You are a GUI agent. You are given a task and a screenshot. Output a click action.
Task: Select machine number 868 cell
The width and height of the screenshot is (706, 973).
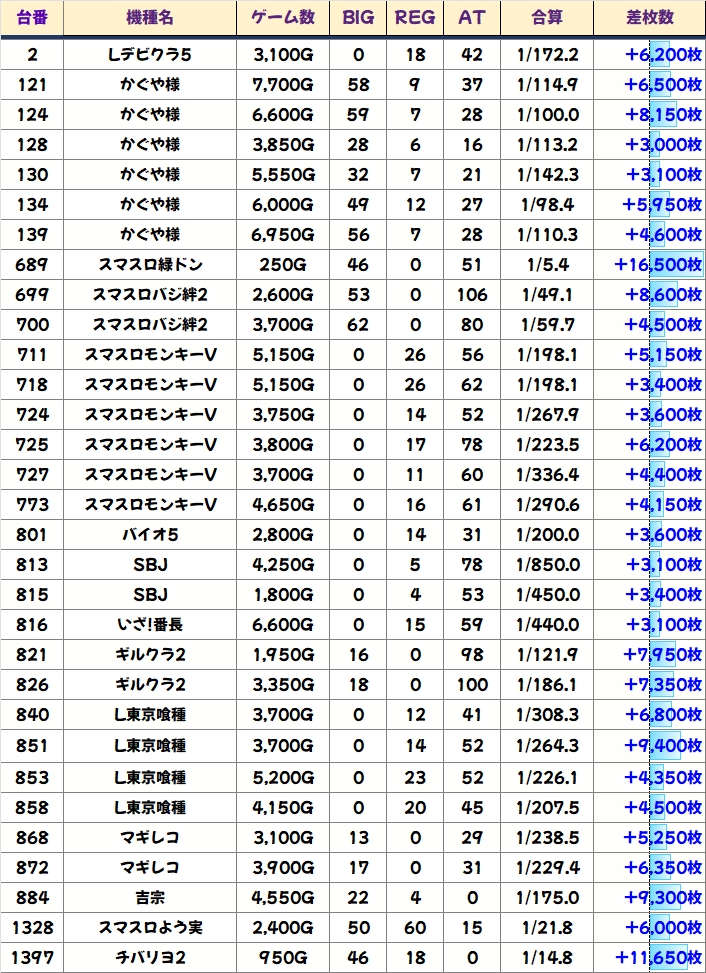click(x=32, y=837)
